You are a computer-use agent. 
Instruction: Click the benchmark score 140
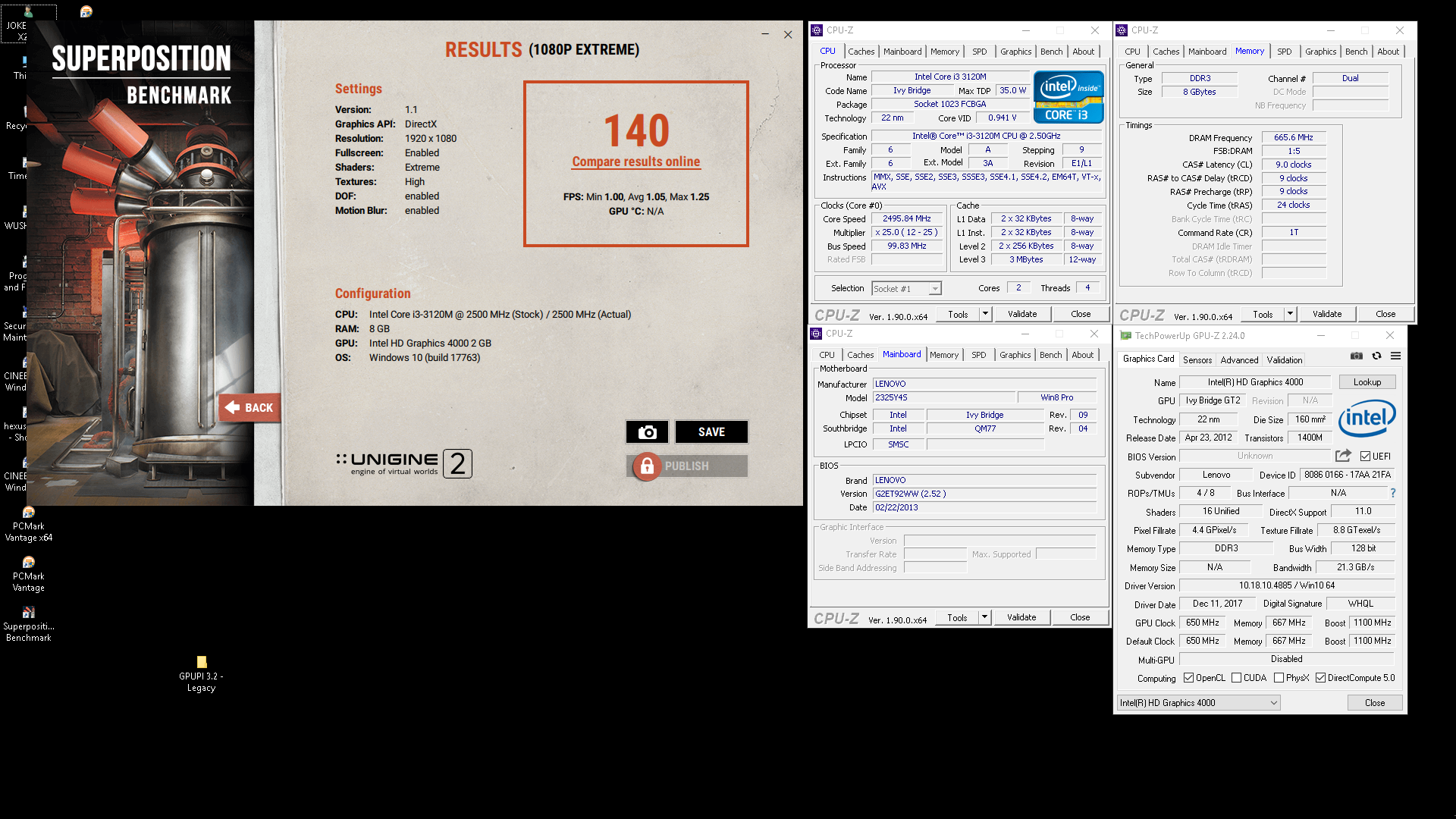[636, 130]
